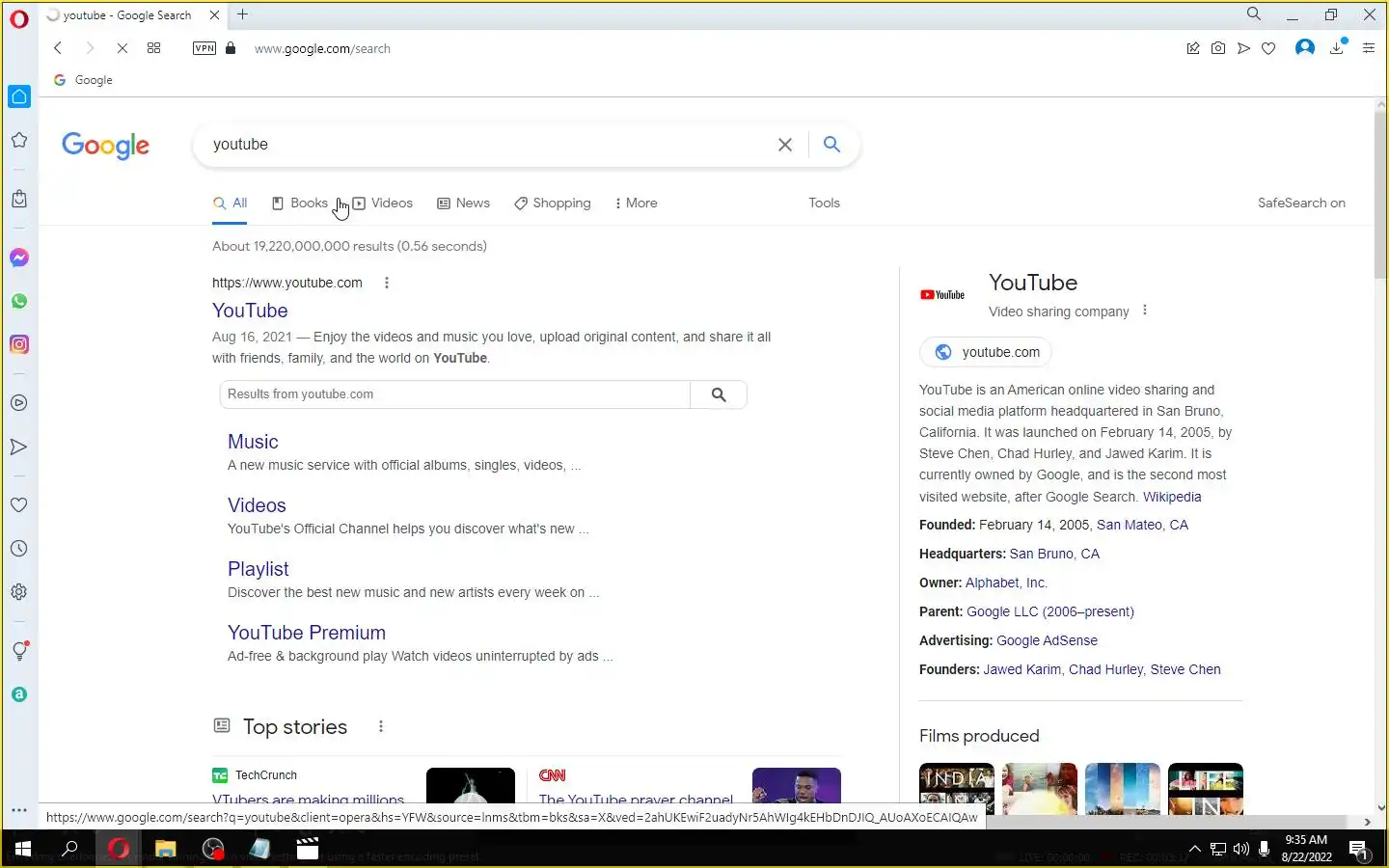Switch to Books results tab
Screen dimensions: 1389x868
(x=300, y=203)
